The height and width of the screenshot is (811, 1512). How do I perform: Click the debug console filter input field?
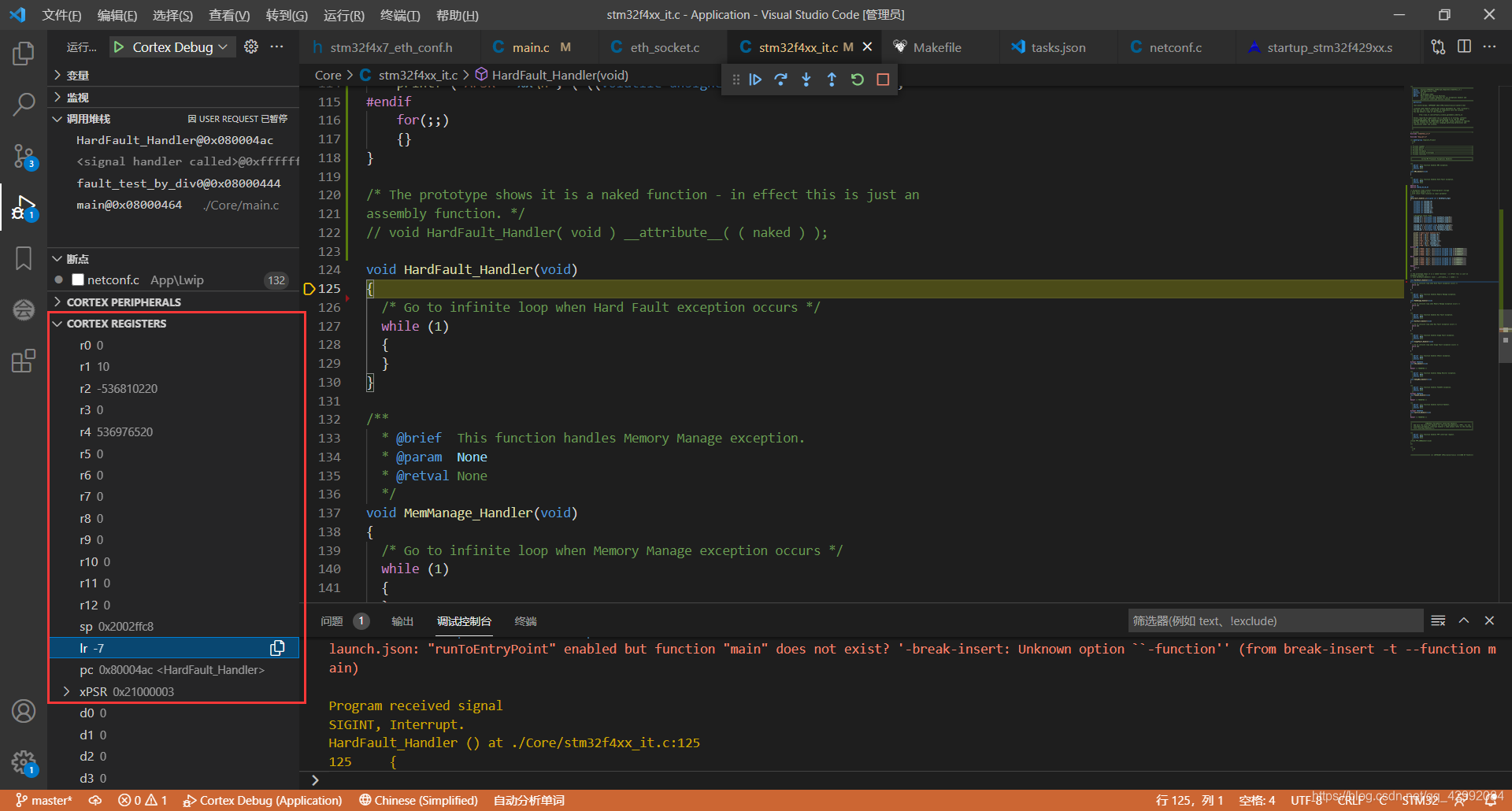[x=1274, y=621]
